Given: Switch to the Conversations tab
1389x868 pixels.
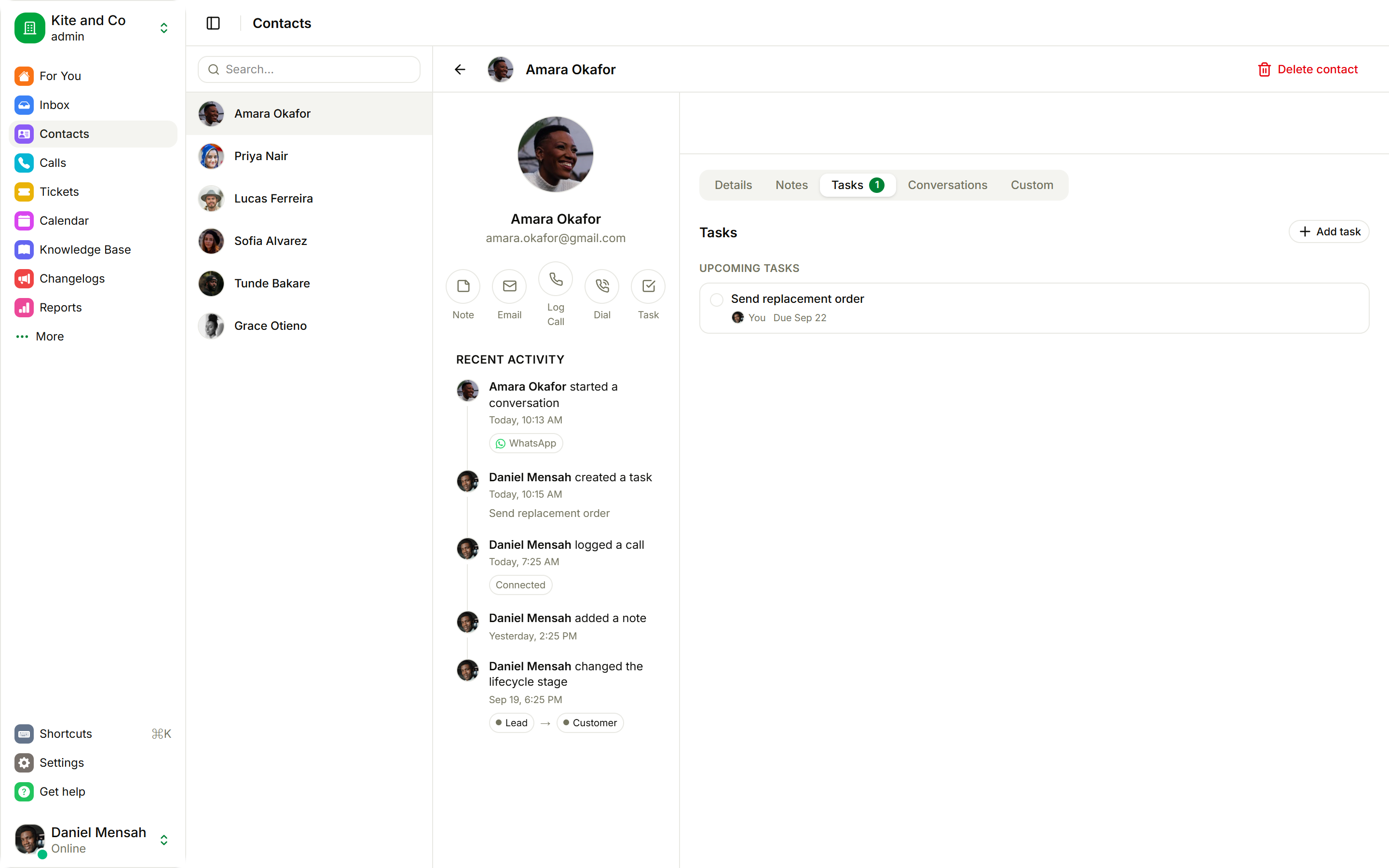Looking at the screenshot, I should (948, 186).
